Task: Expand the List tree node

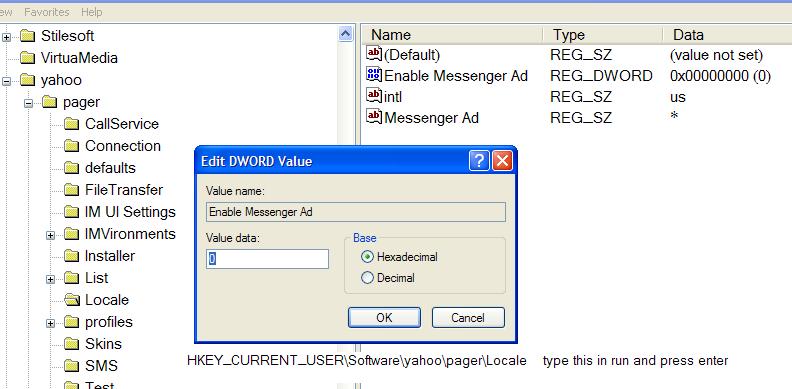Action: (x=50, y=279)
